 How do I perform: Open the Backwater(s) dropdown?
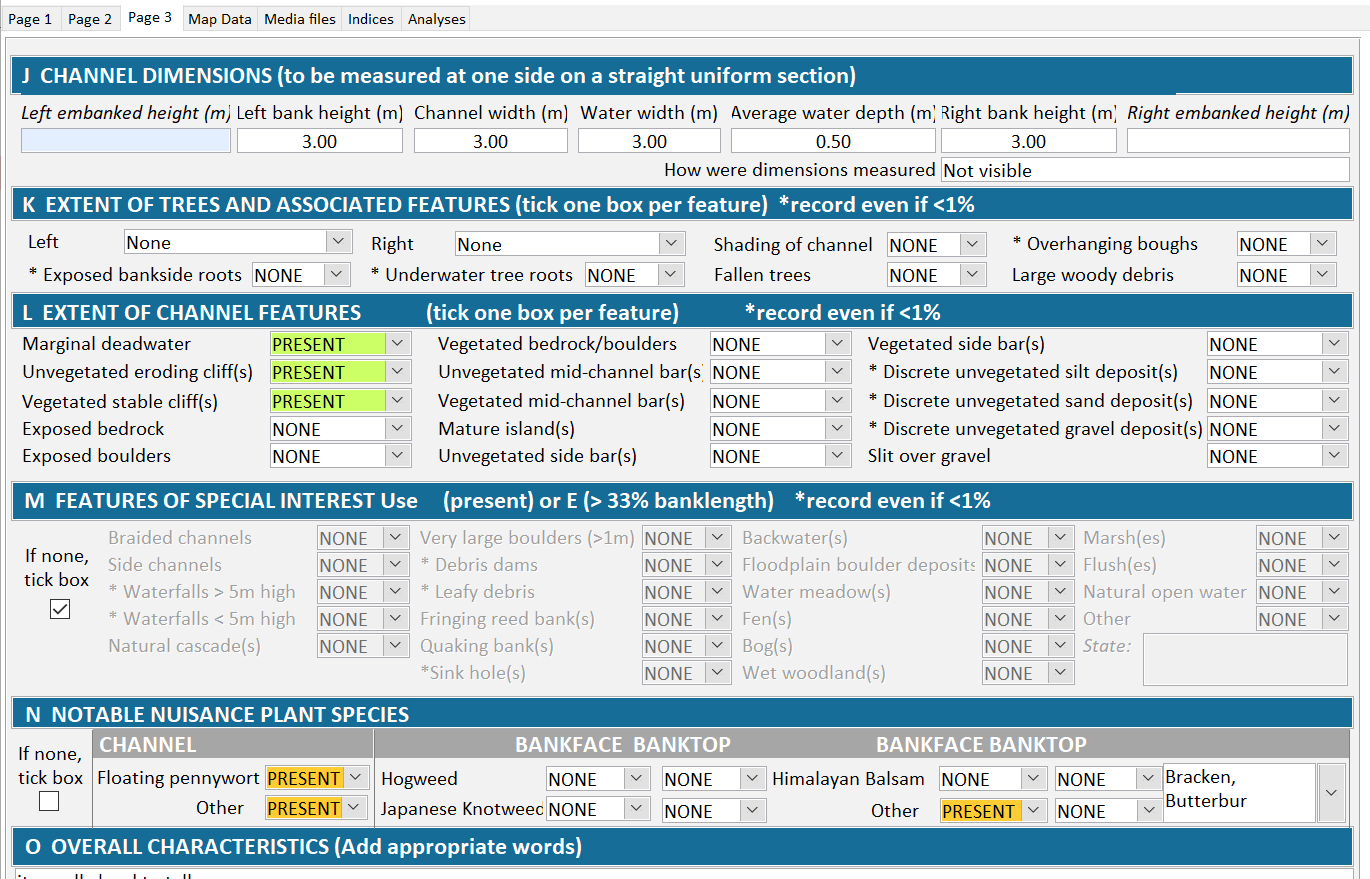[1028, 538]
